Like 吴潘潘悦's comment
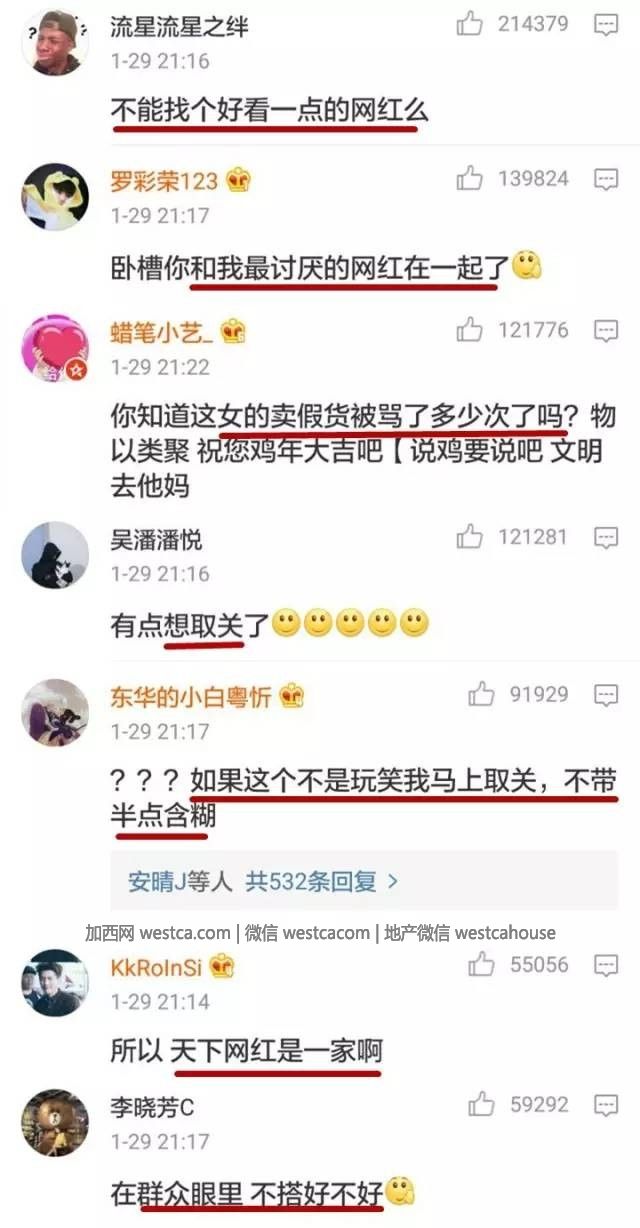This screenshot has height=1228, width=640. click(470, 537)
